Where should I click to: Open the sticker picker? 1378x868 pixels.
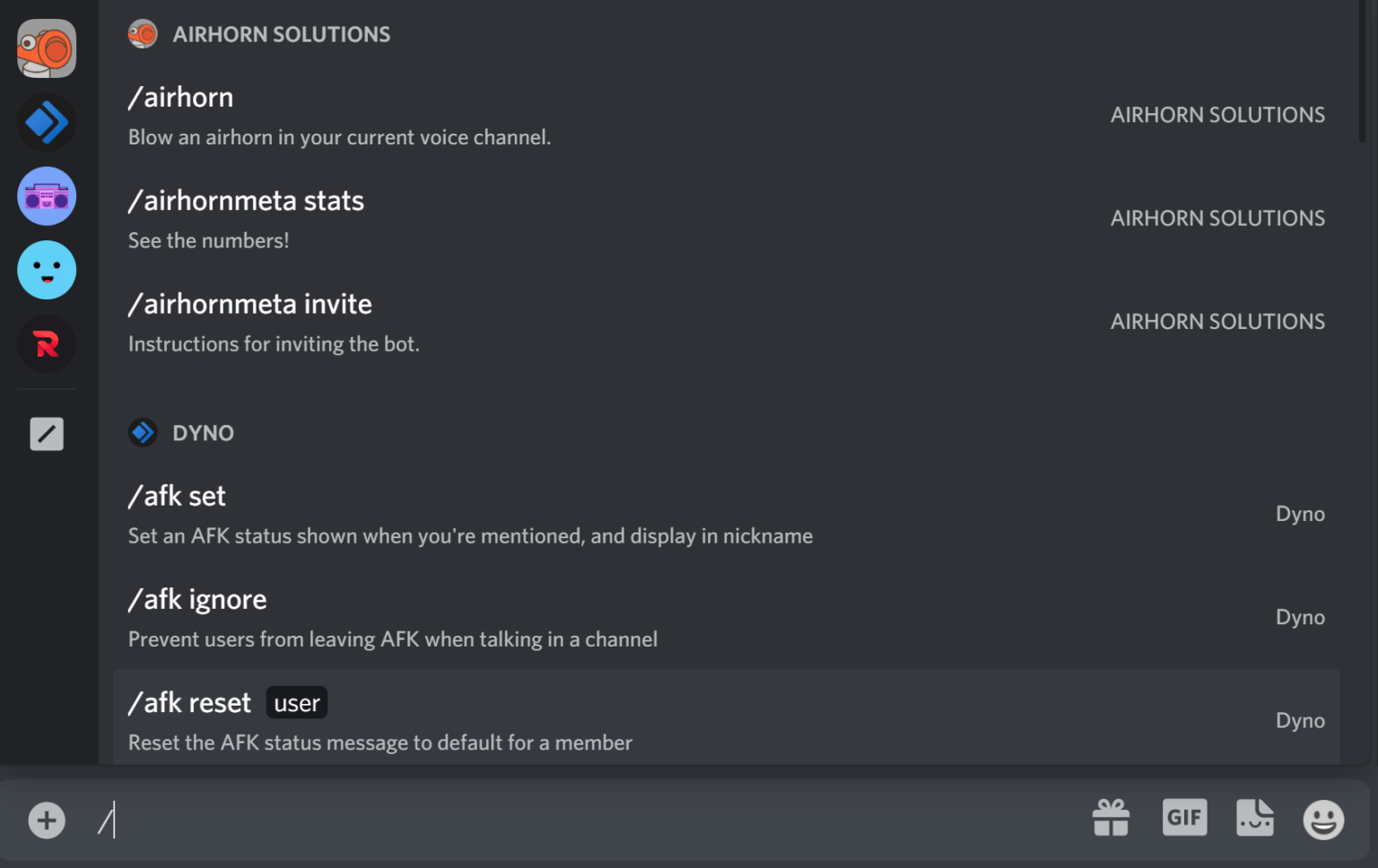1254,818
